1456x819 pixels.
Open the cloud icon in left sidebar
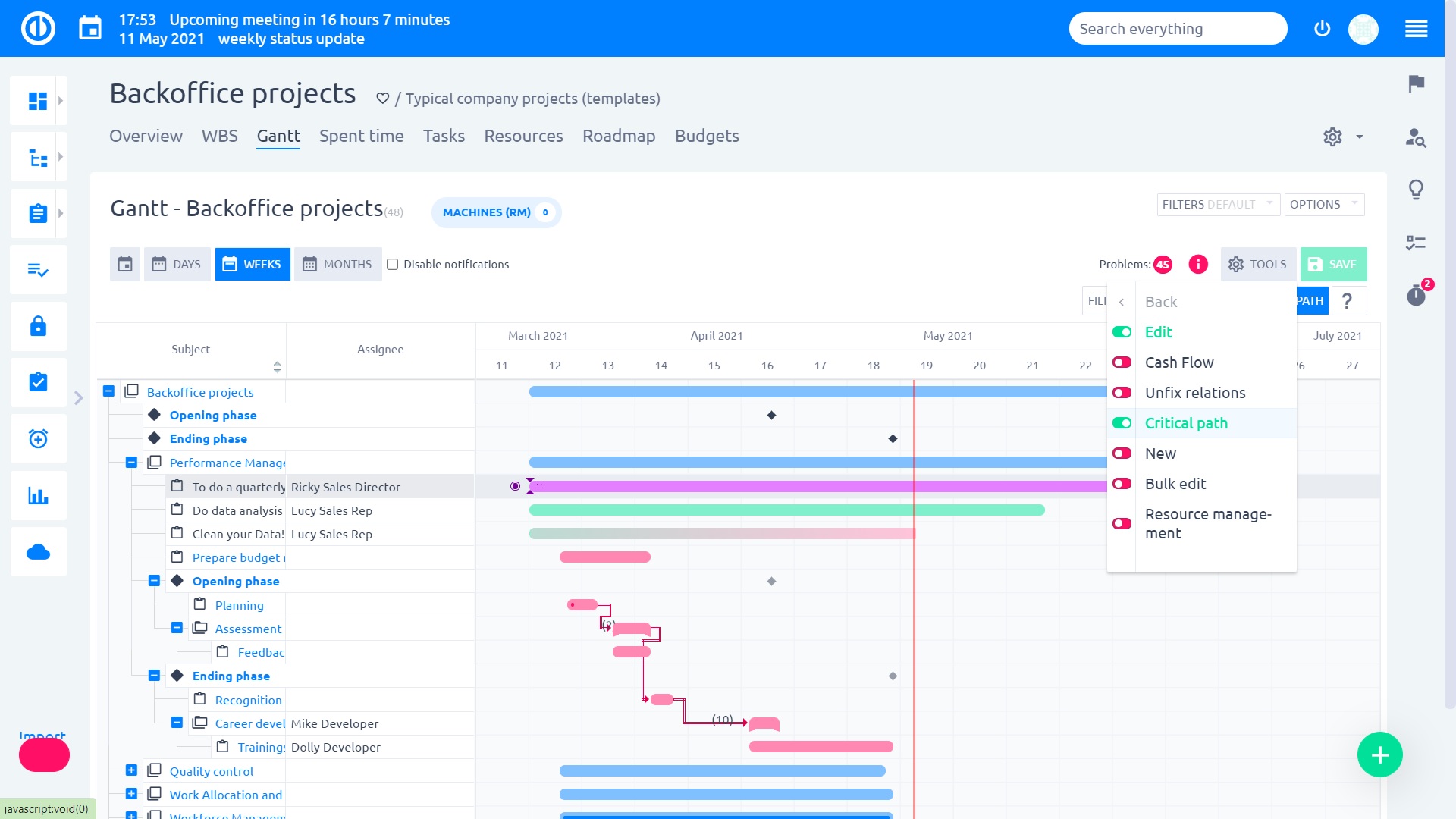[37, 552]
